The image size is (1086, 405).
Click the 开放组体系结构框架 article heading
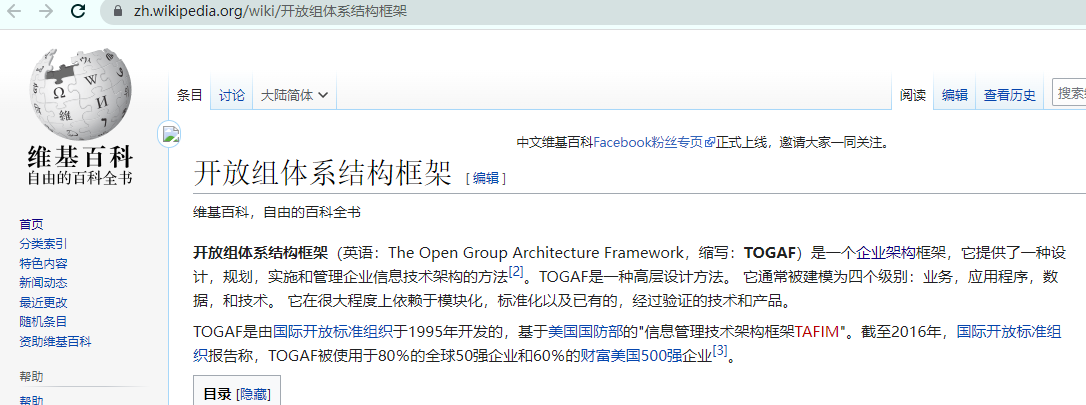(x=322, y=173)
